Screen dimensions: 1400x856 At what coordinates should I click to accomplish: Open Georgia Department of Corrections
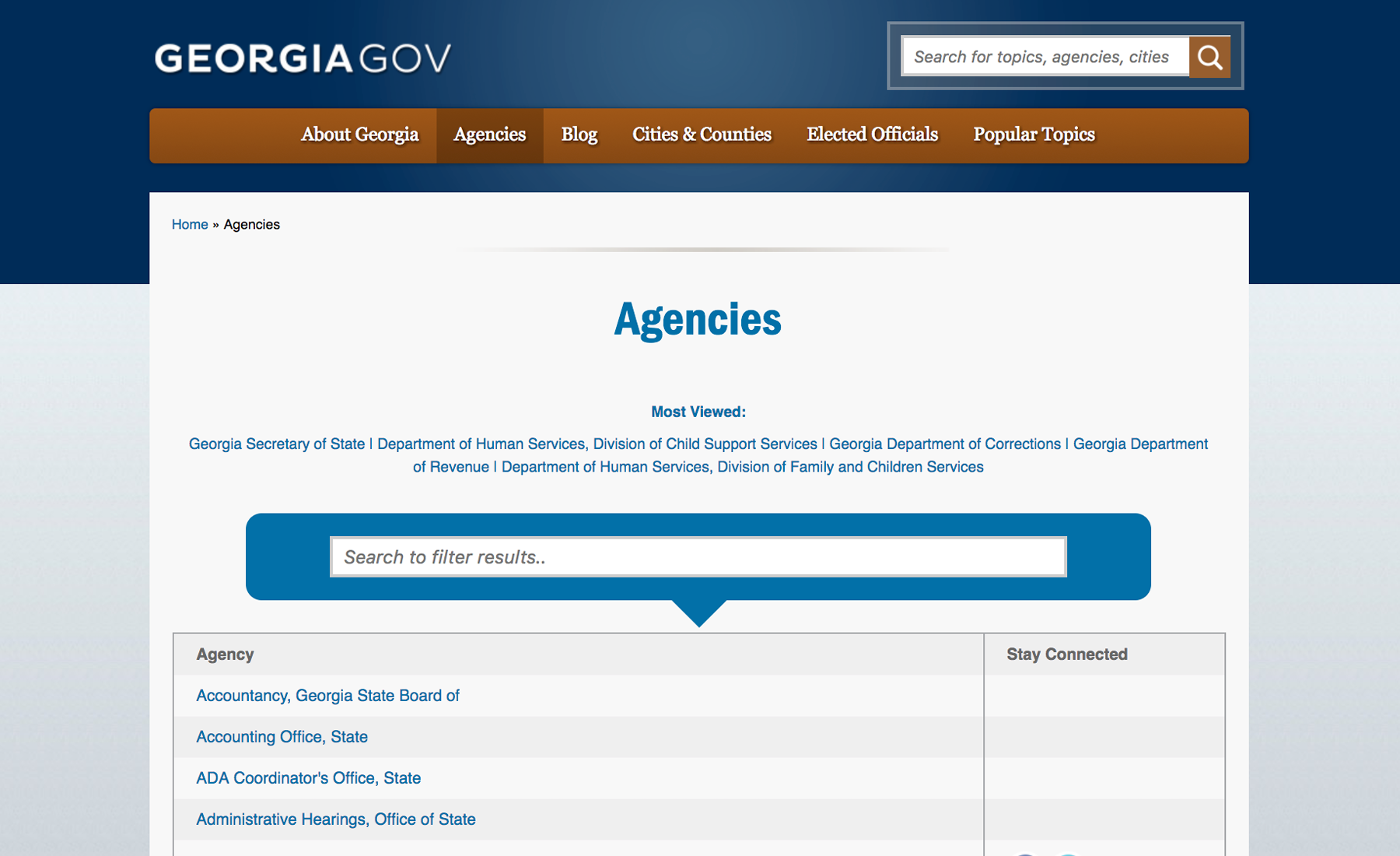click(946, 444)
